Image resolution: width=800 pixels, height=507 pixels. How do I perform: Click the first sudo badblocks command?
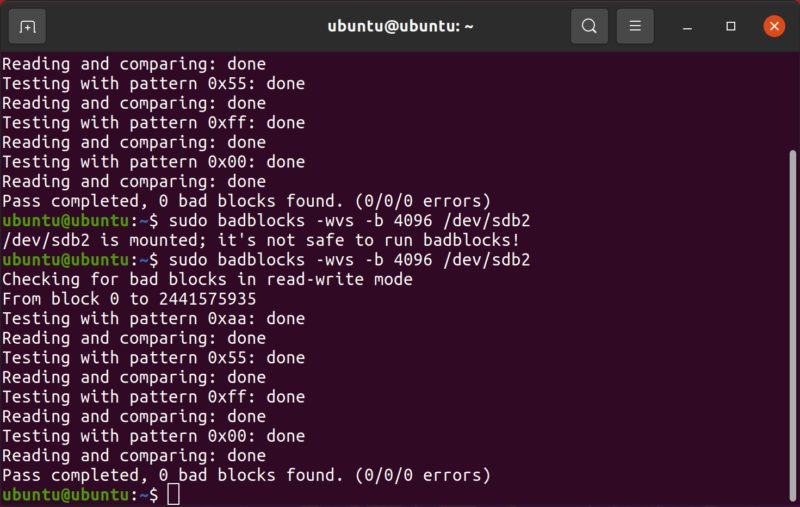coord(349,220)
